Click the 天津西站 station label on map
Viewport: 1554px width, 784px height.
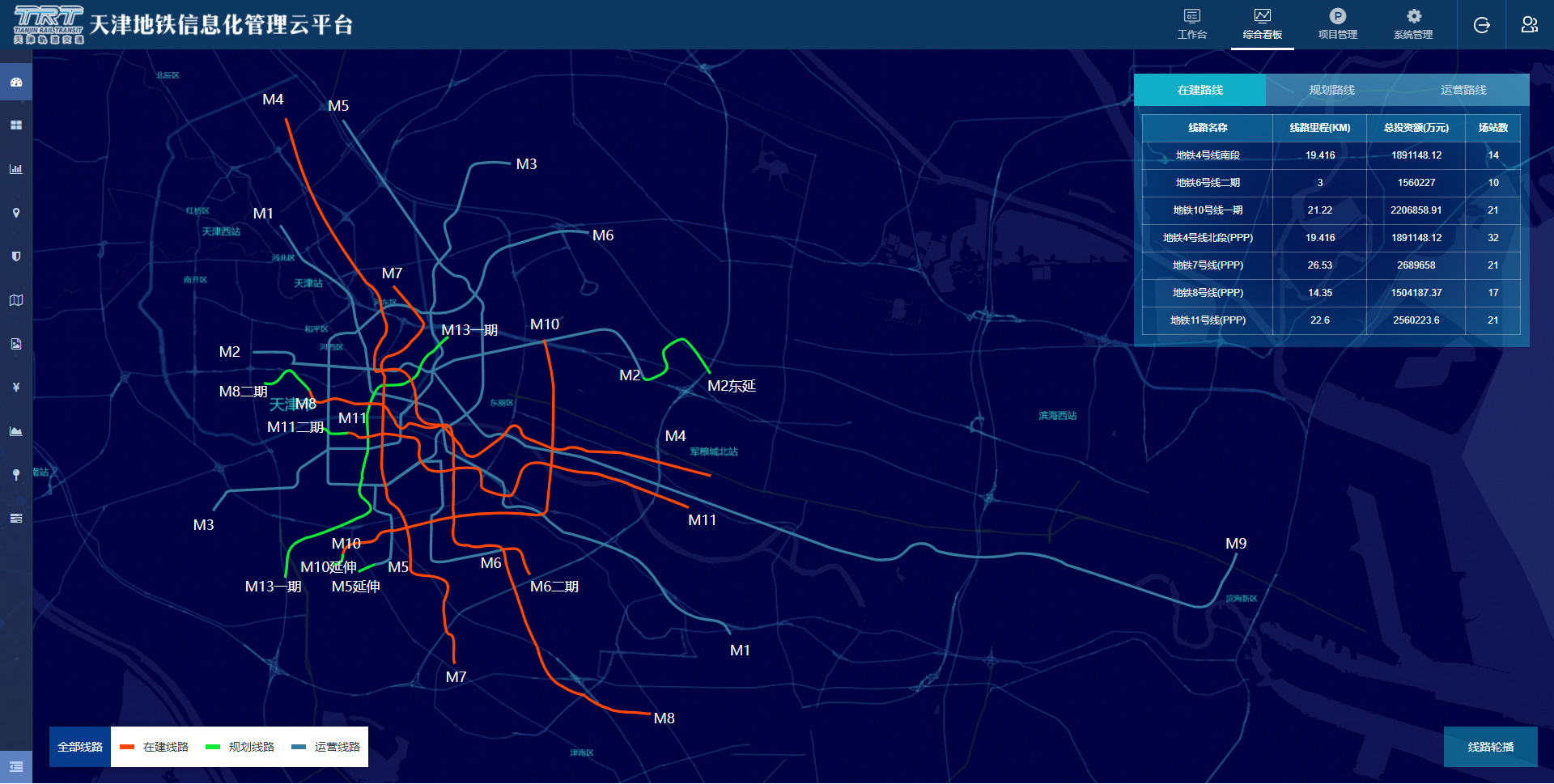[221, 231]
